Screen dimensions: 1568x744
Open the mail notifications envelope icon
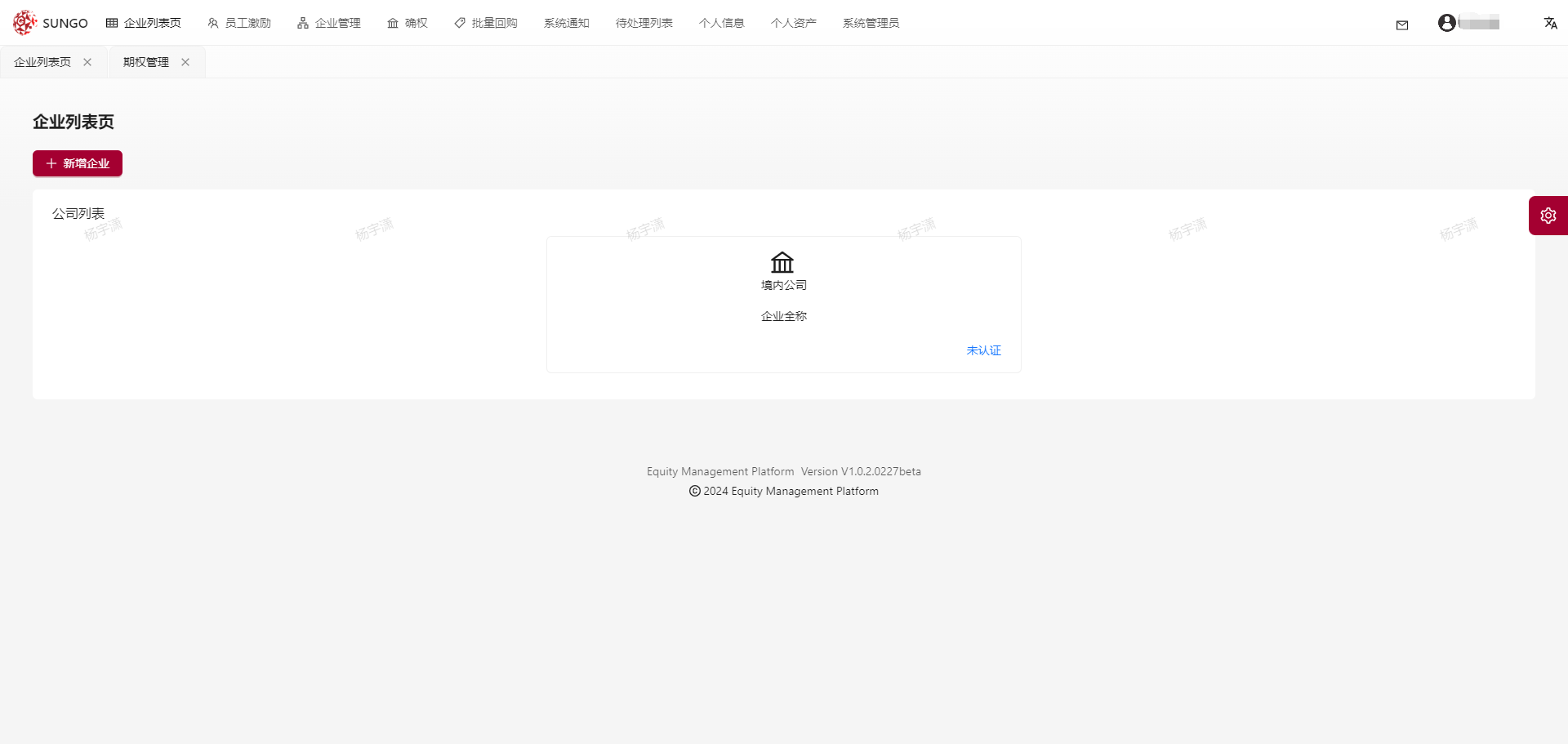(x=1402, y=25)
